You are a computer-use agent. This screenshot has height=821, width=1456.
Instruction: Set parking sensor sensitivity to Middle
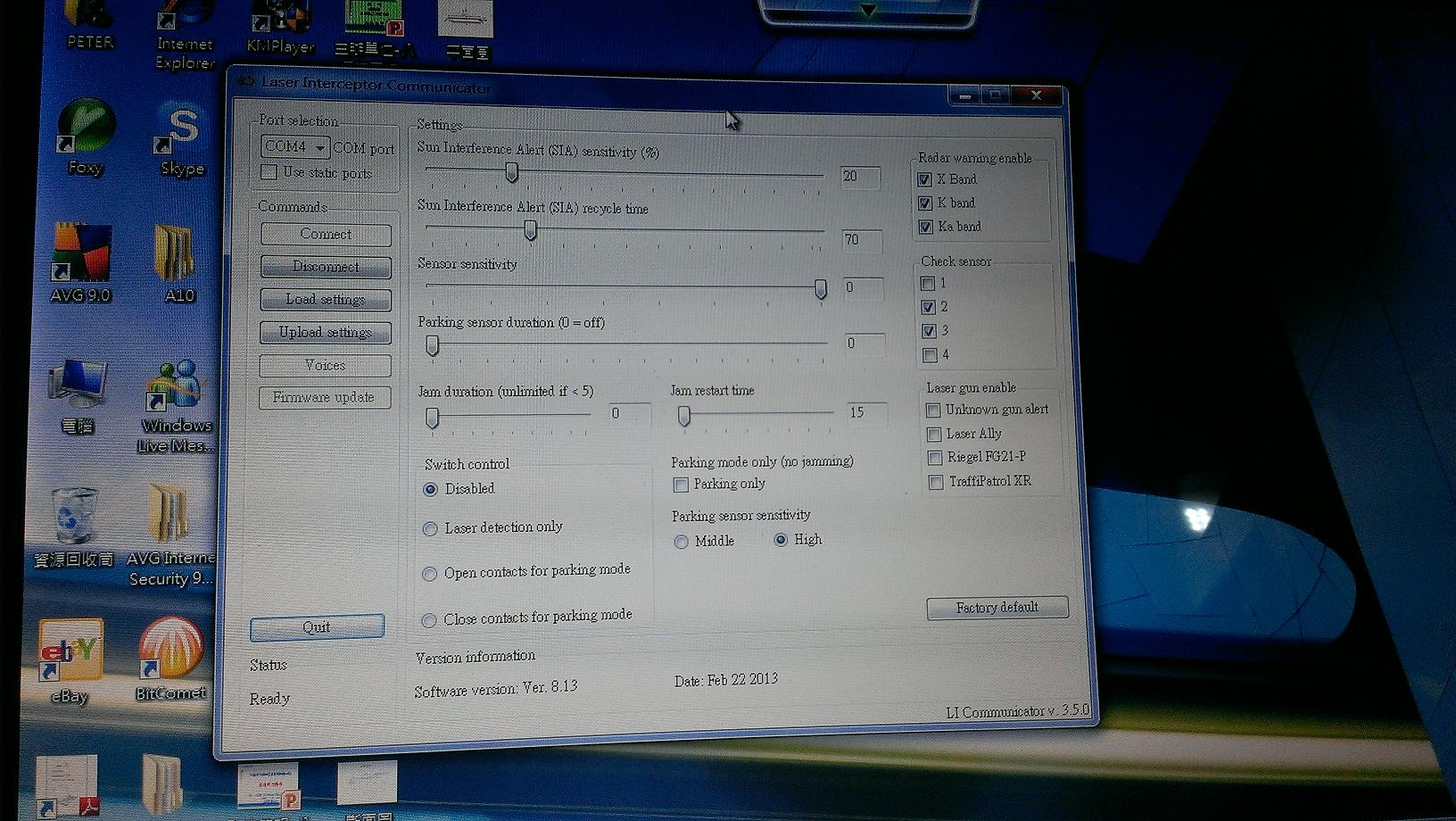pos(682,542)
